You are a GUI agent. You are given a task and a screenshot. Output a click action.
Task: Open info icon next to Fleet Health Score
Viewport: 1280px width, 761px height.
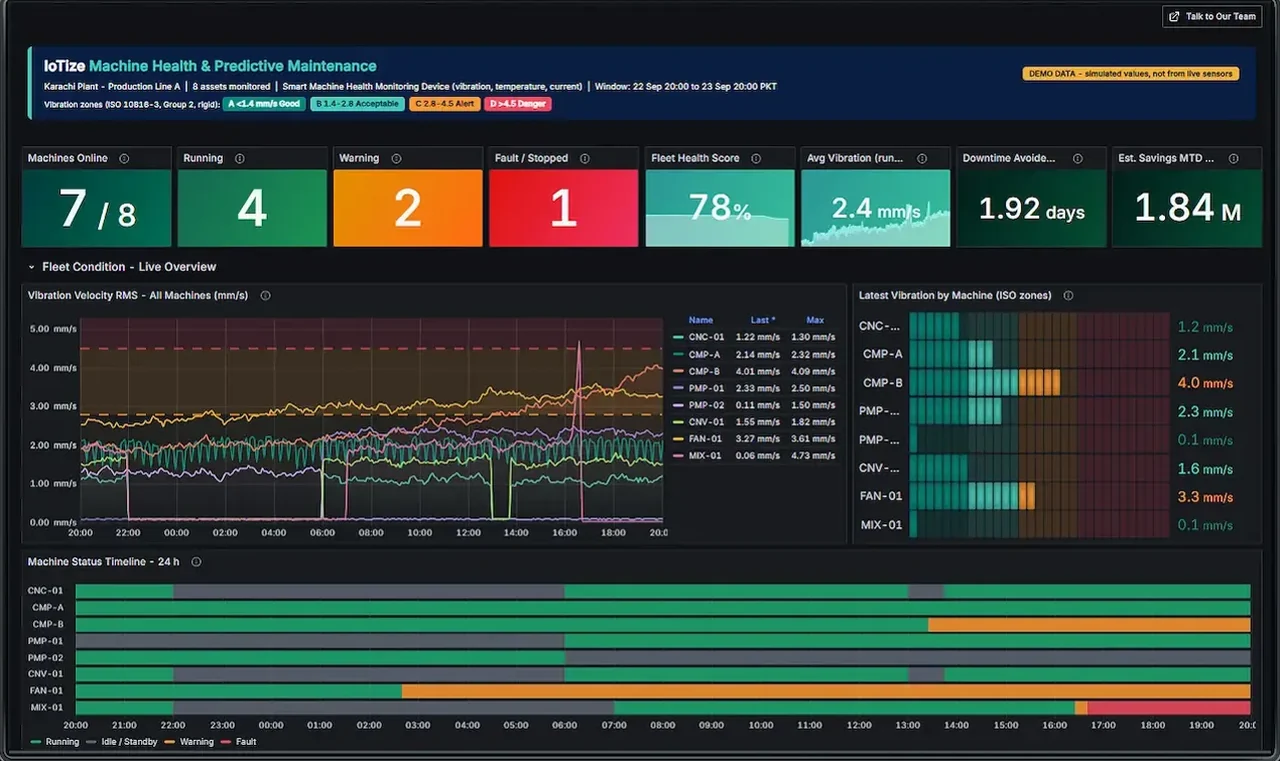pyautogui.click(x=756, y=158)
